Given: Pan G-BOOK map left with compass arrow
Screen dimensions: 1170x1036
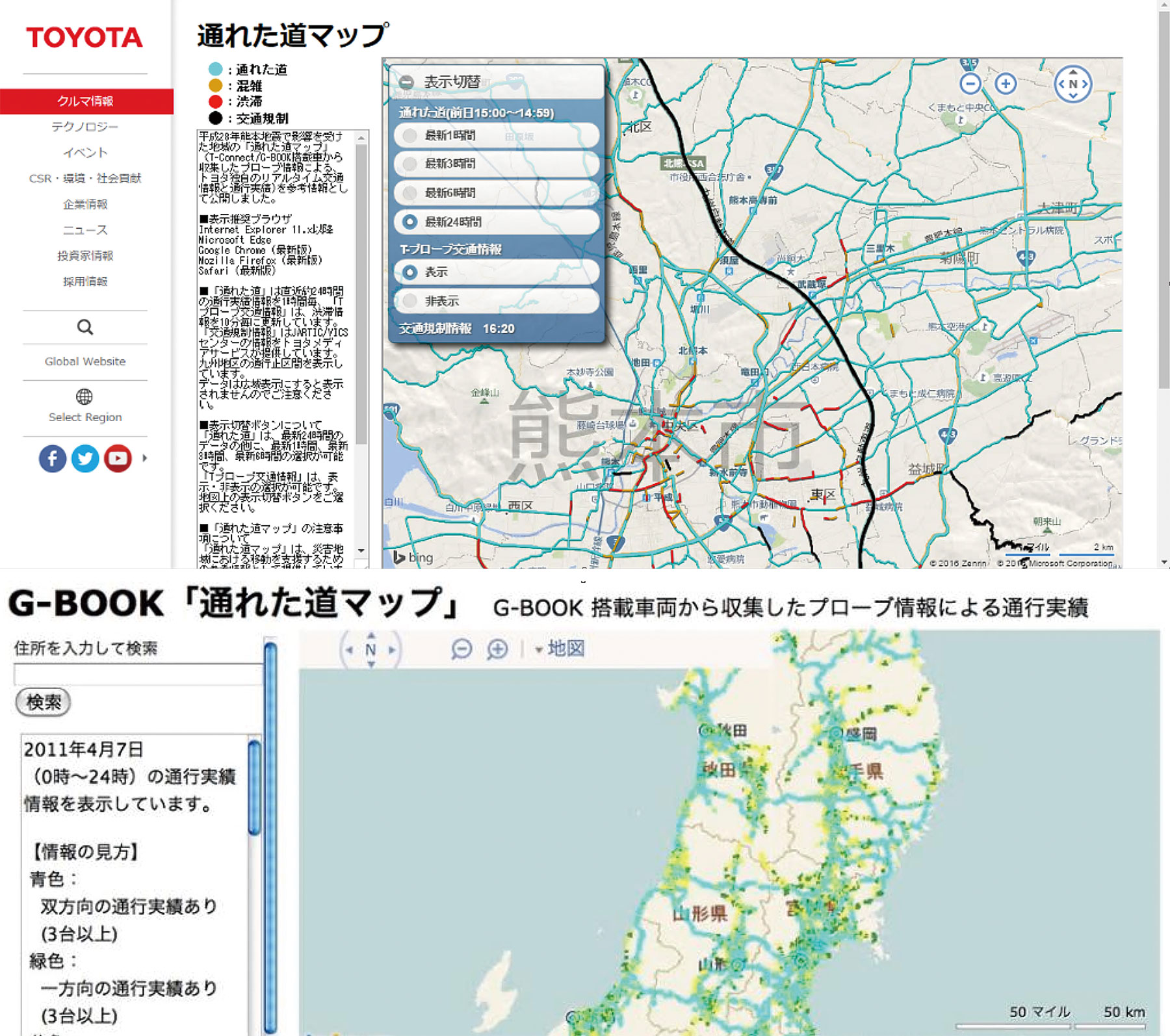Looking at the screenshot, I should [x=350, y=649].
